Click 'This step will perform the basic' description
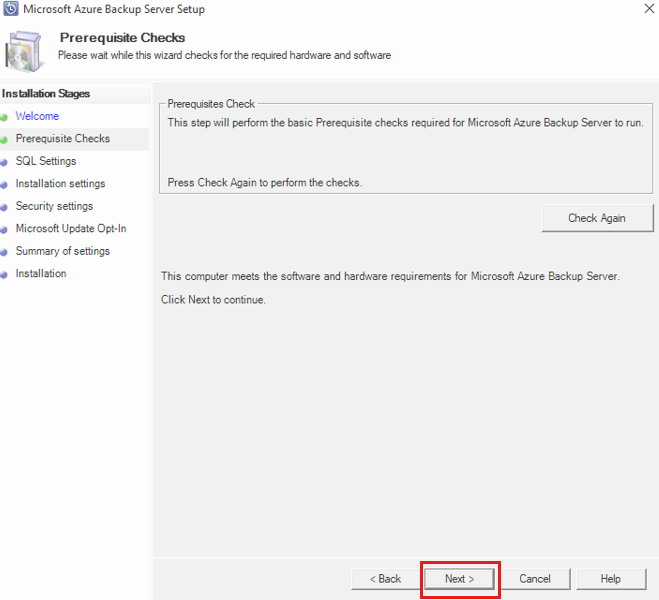 406,123
